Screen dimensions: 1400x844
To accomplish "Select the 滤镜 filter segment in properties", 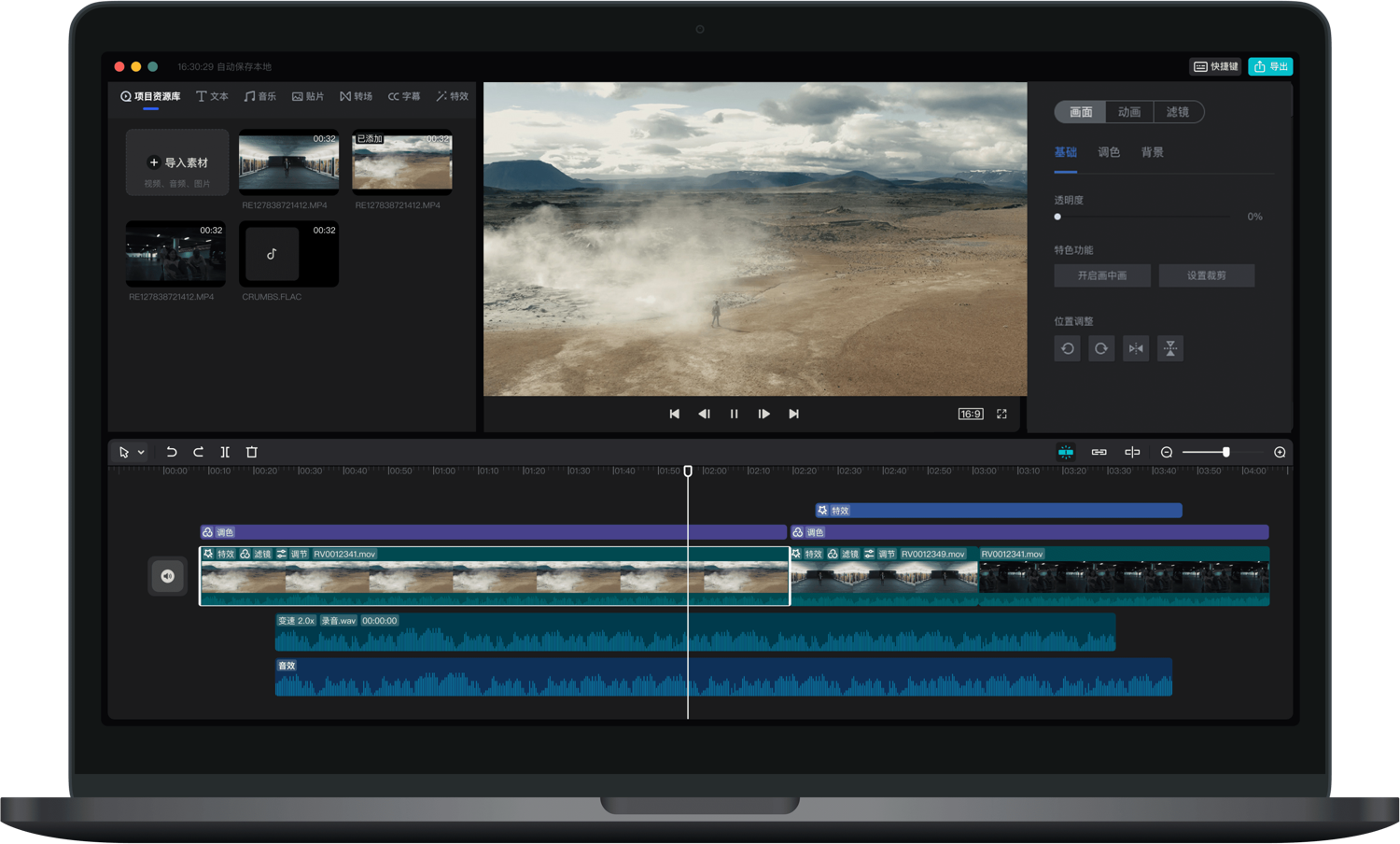I will pyautogui.click(x=1178, y=112).
